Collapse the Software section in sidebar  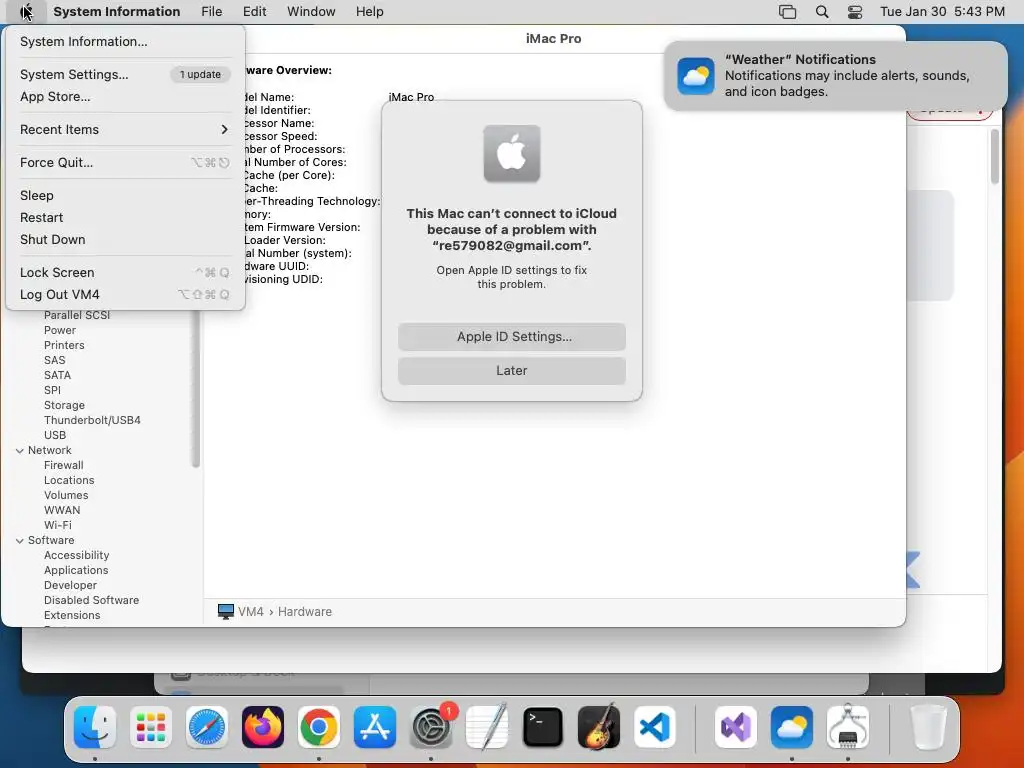point(20,541)
